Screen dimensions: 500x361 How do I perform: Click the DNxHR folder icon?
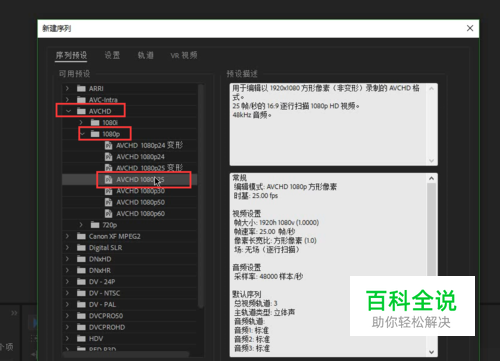pos(81,270)
